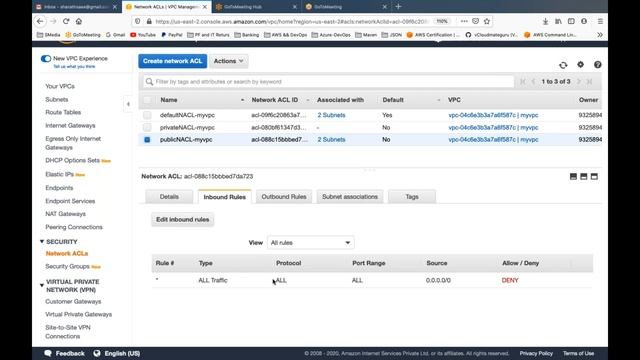Set details pane to smallest layout icon
The width and height of the screenshot is (640, 360).
[x=573, y=176]
